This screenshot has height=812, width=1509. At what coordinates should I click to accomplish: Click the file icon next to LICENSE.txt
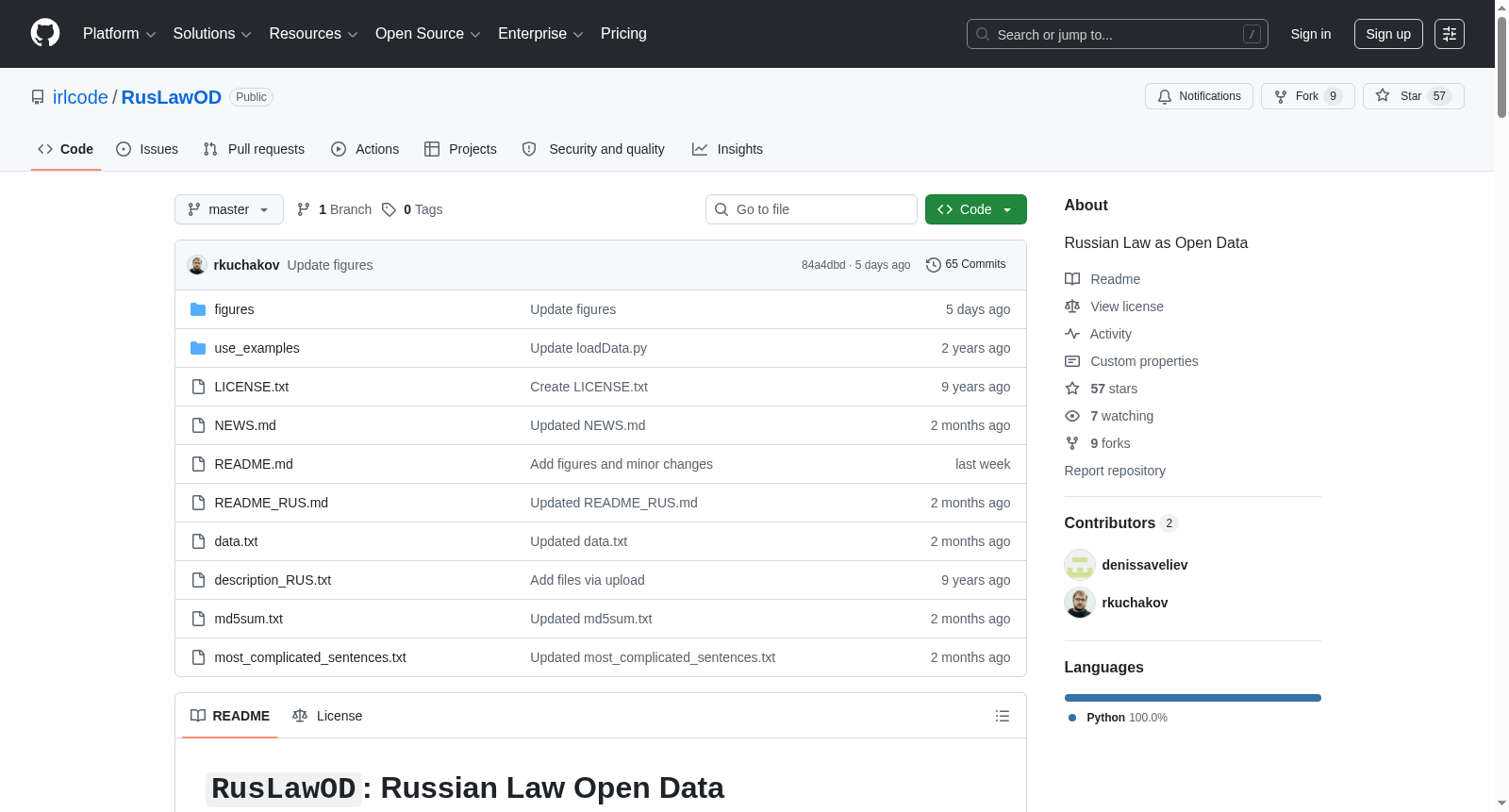tap(198, 387)
